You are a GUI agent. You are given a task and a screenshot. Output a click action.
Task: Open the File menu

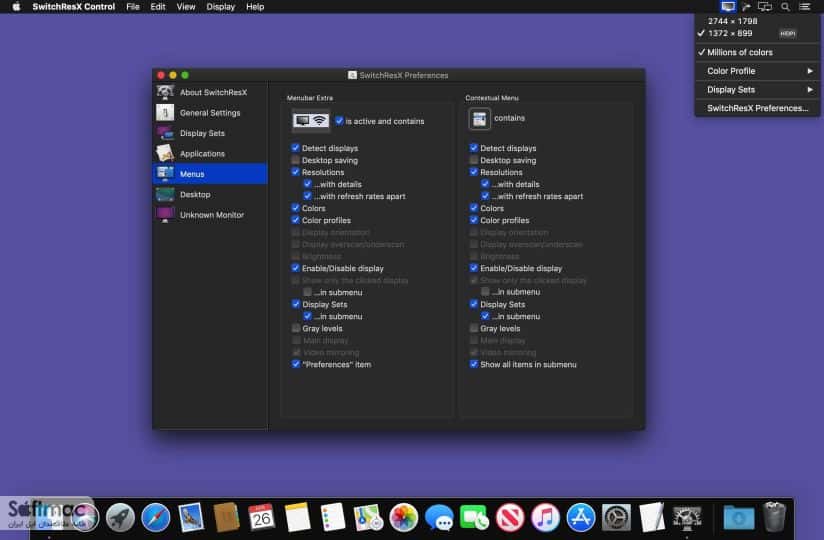tap(133, 7)
